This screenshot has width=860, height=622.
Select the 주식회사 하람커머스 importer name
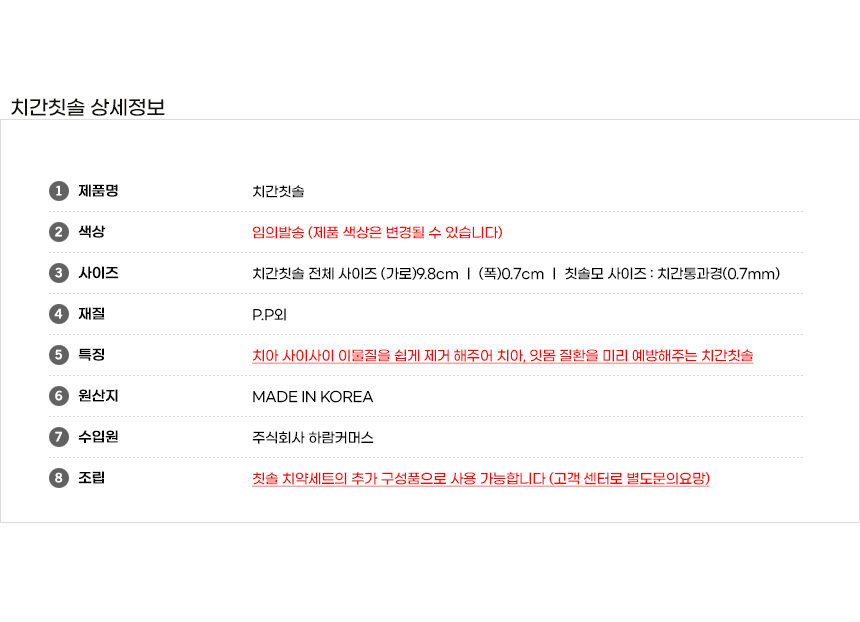click(313, 438)
